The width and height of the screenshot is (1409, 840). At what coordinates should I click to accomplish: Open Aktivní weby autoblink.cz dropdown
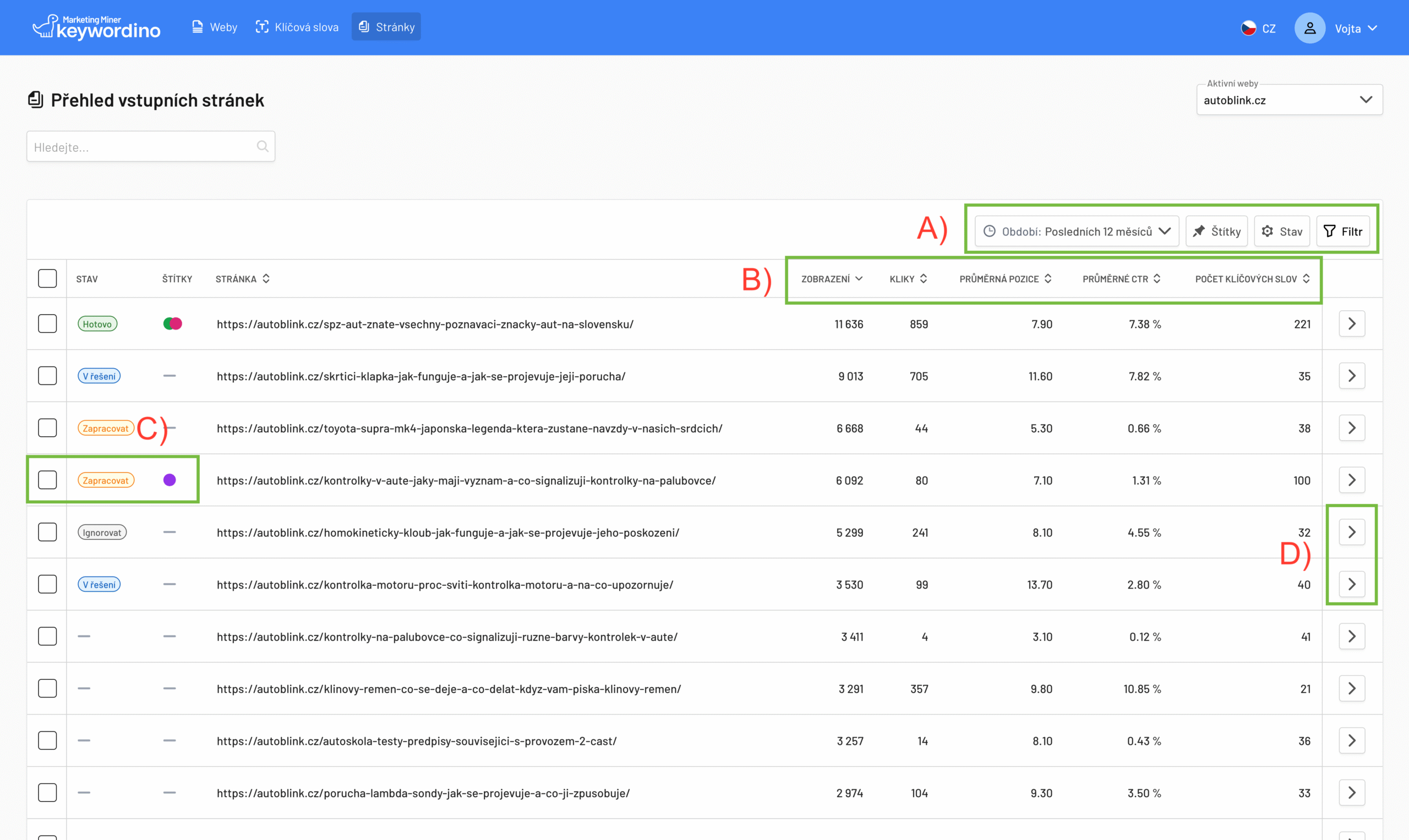coord(1289,100)
